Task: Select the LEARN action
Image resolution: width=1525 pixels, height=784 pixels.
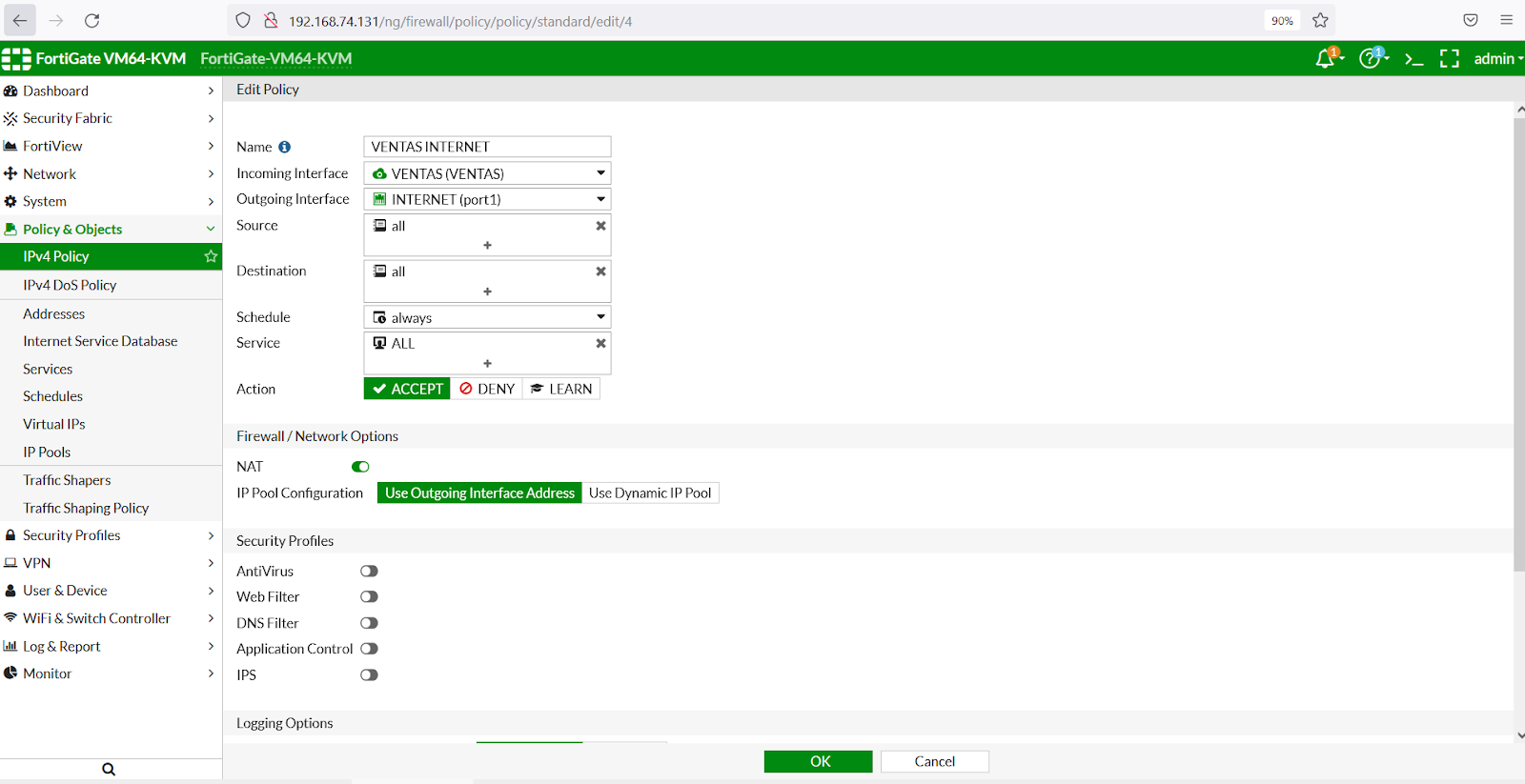Action: pyautogui.click(x=561, y=389)
